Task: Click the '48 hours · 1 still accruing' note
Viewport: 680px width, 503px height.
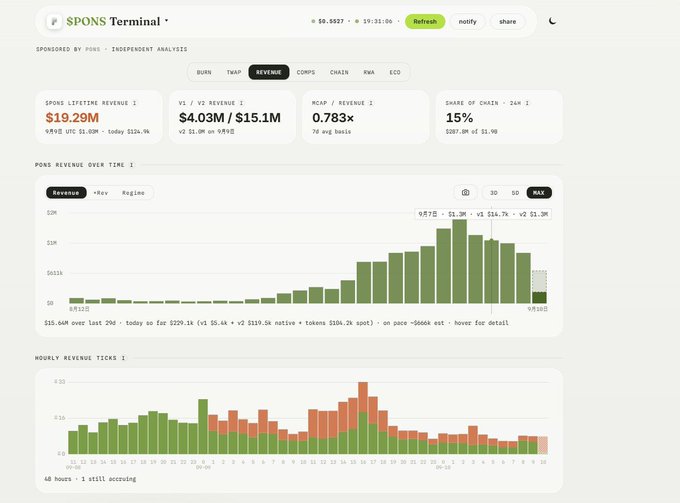Action: tap(90, 479)
